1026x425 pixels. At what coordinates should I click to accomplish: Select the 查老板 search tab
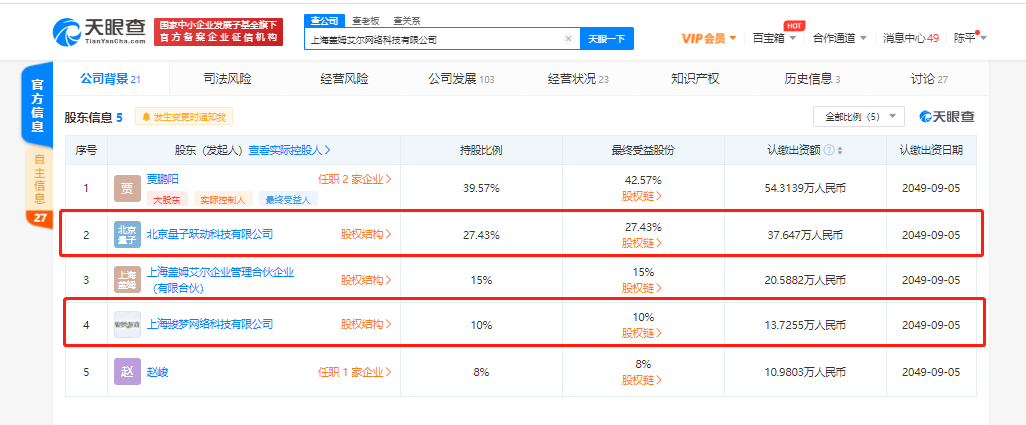pos(365,21)
